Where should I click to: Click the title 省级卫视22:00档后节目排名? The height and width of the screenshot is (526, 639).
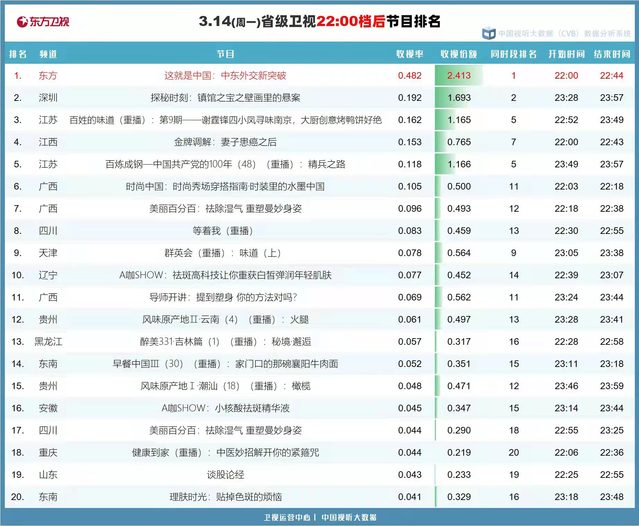pos(350,21)
